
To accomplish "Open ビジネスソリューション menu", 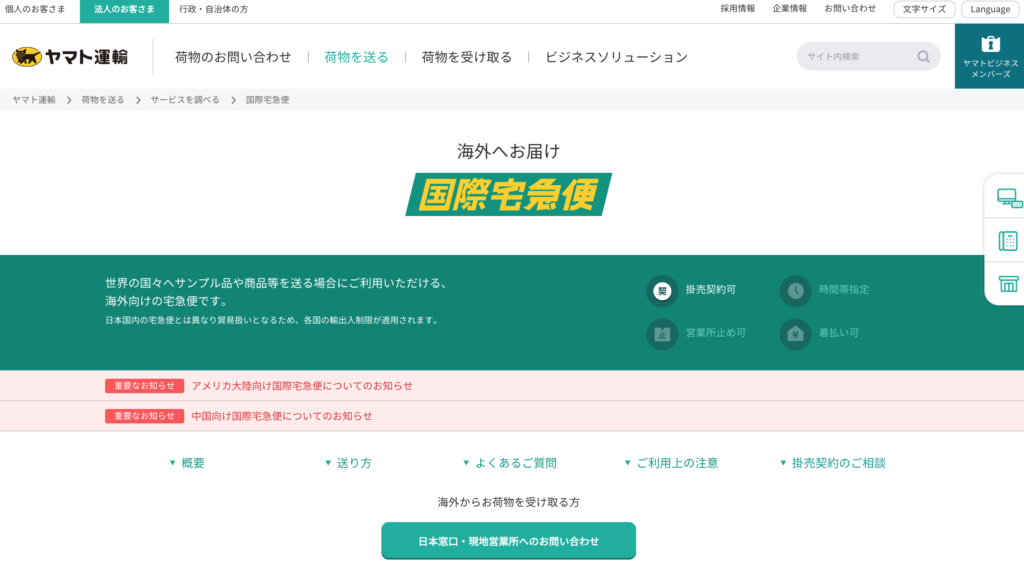I will pyautogui.click(x=616, y=57).
